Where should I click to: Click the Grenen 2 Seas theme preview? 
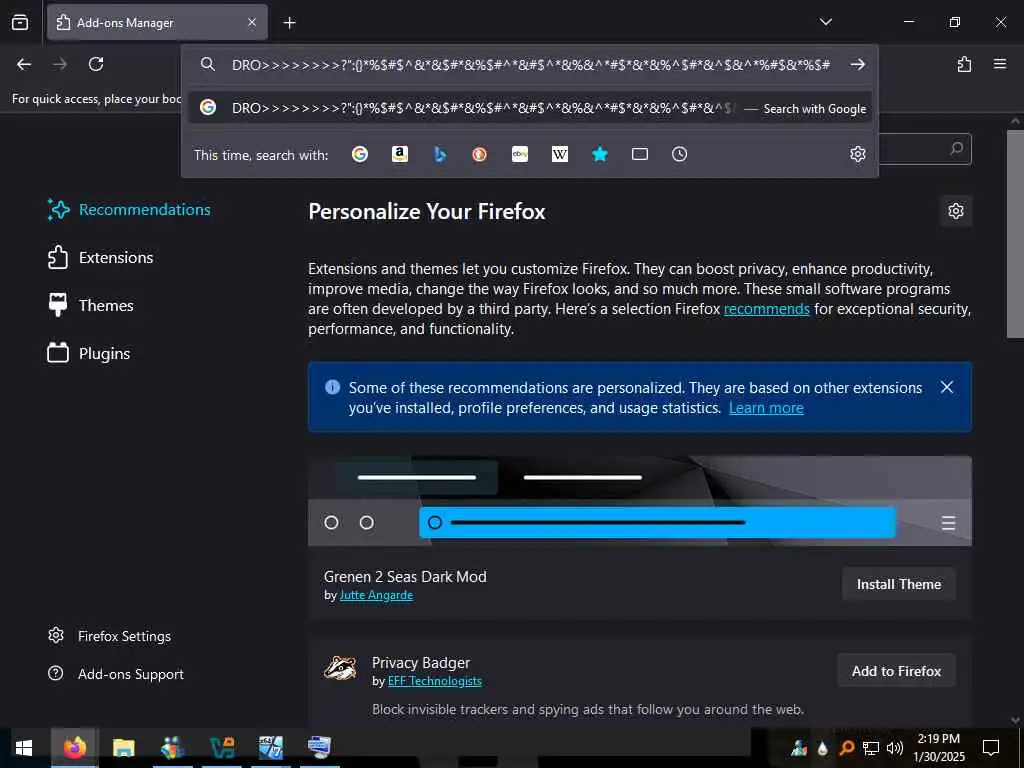point(640,501)
